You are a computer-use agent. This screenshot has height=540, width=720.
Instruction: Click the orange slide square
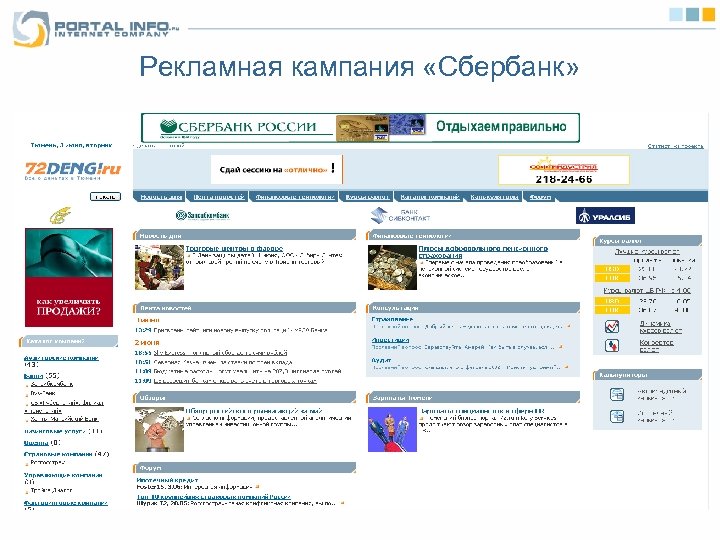709,14
